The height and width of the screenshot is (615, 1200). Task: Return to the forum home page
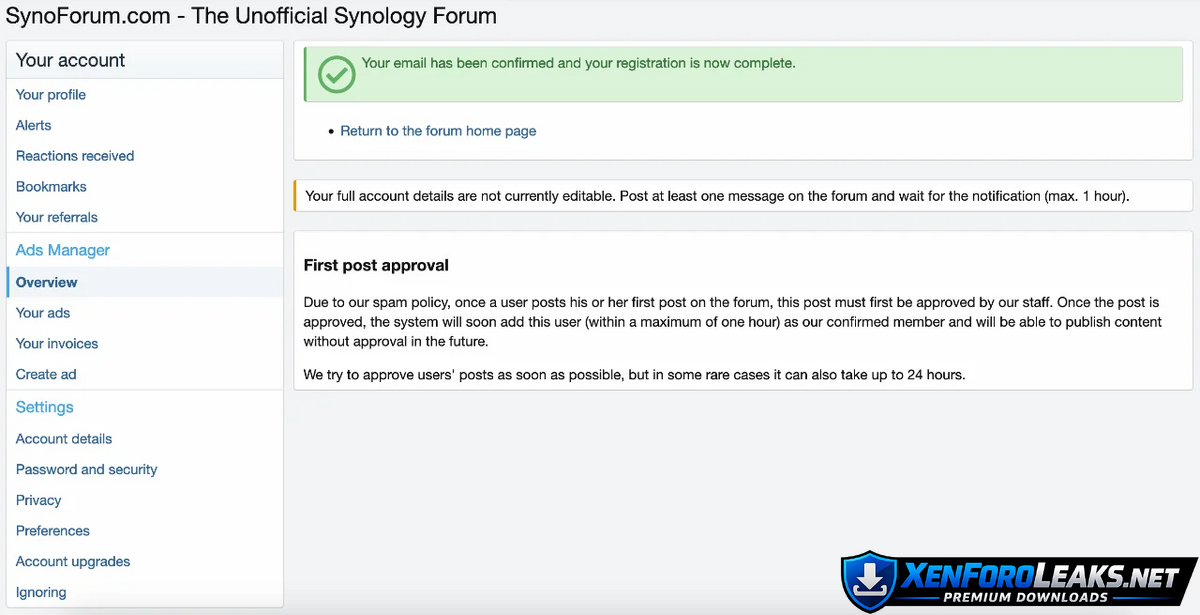click(438, 131)
